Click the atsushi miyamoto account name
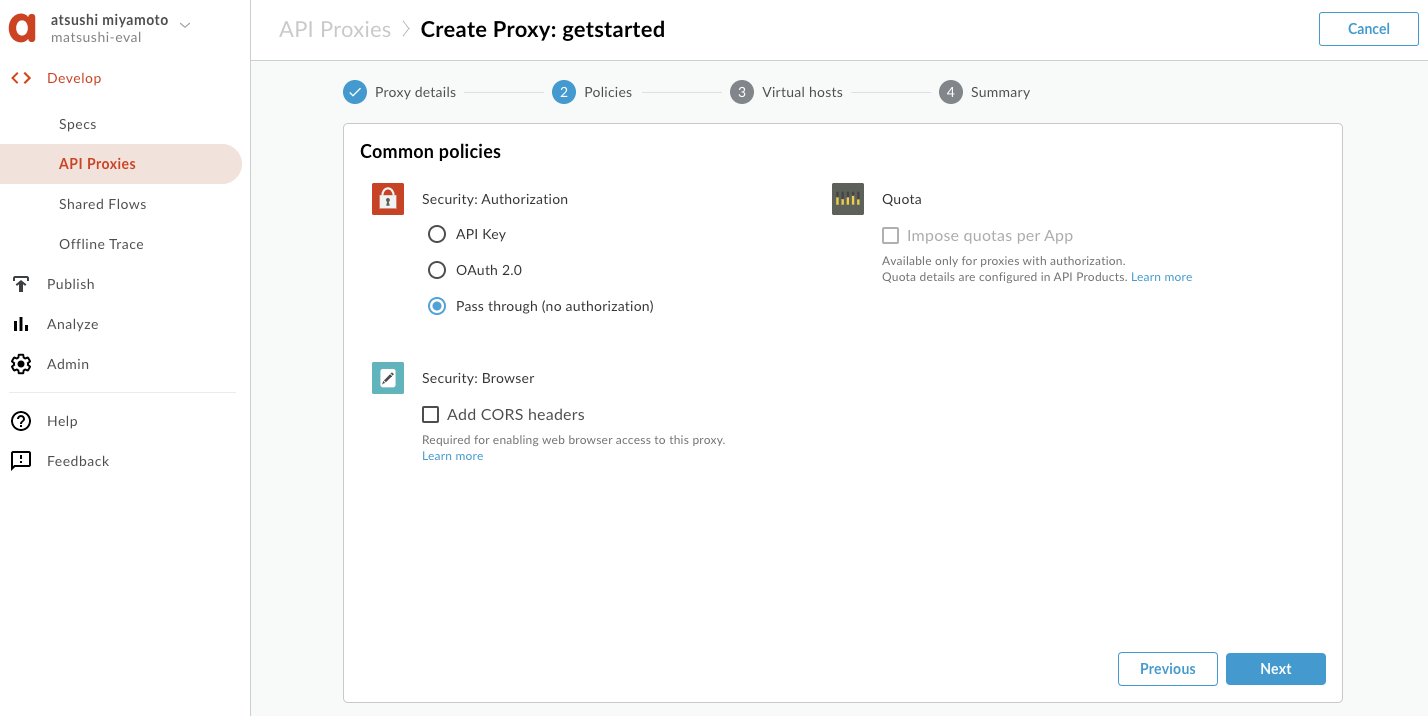The image size is (1428, 716). [x=110, y=20]
